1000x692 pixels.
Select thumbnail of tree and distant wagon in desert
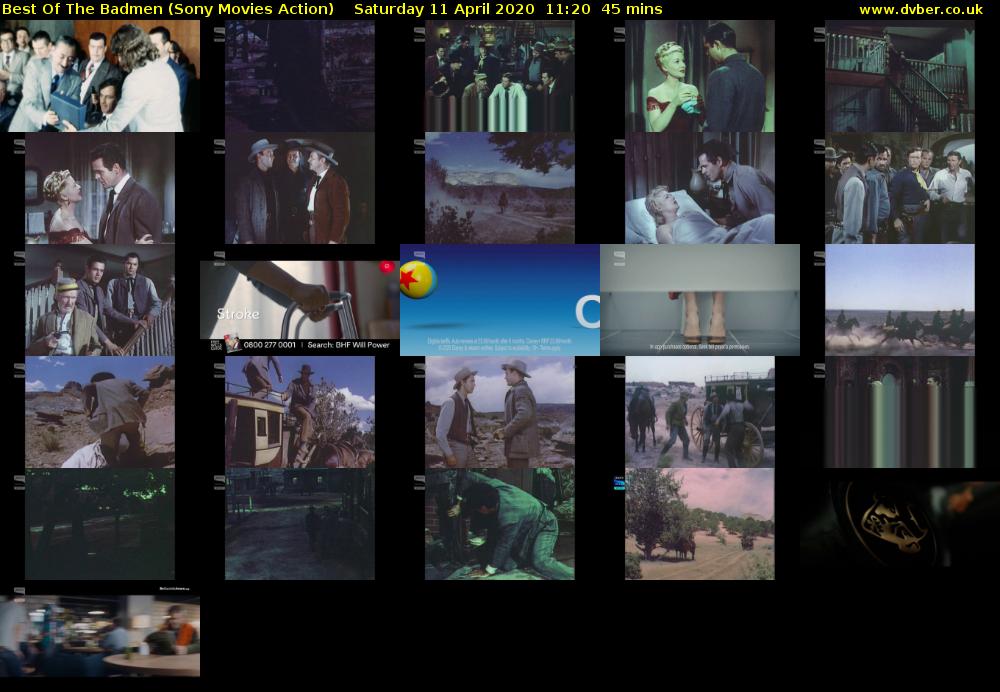tap(700, 524)
